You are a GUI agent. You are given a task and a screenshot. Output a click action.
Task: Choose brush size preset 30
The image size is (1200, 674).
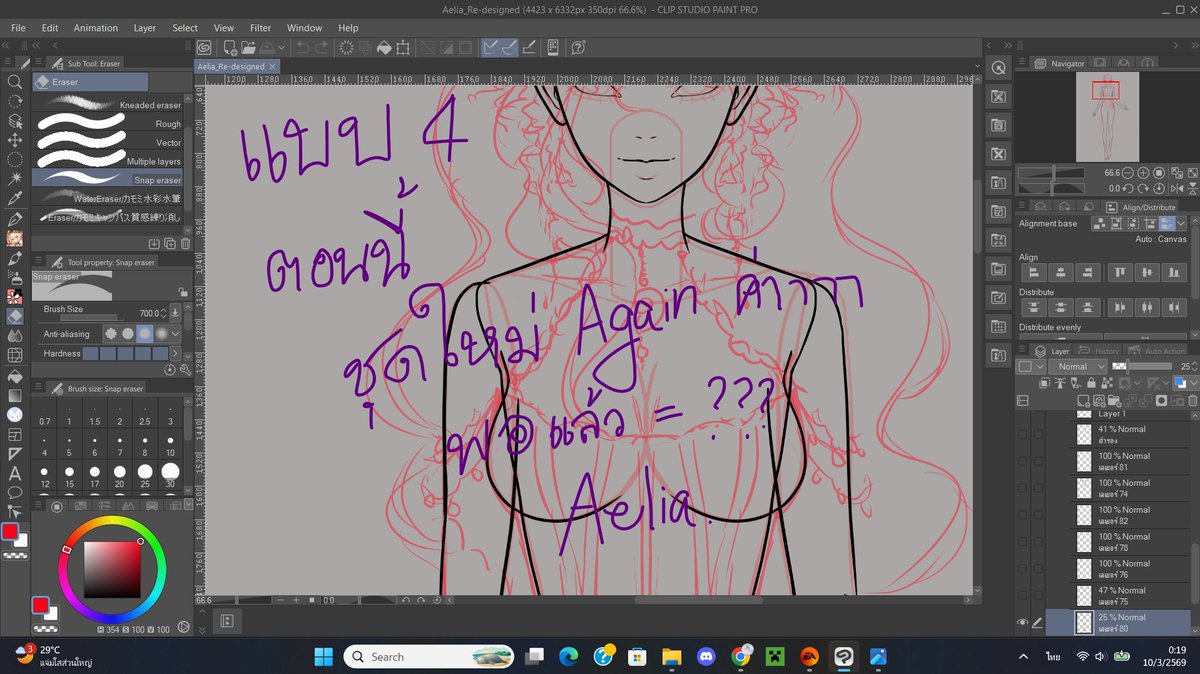pos(171,475)
